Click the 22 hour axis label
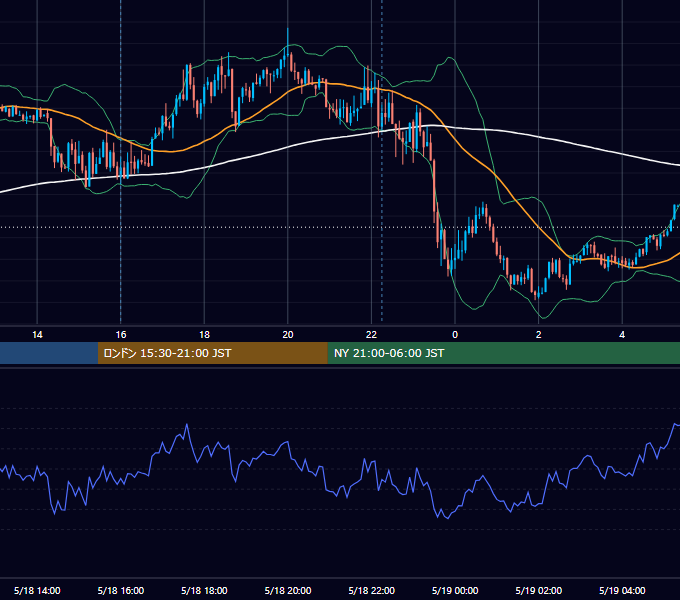The image size is (680, 600). click(x=371, y=335)
